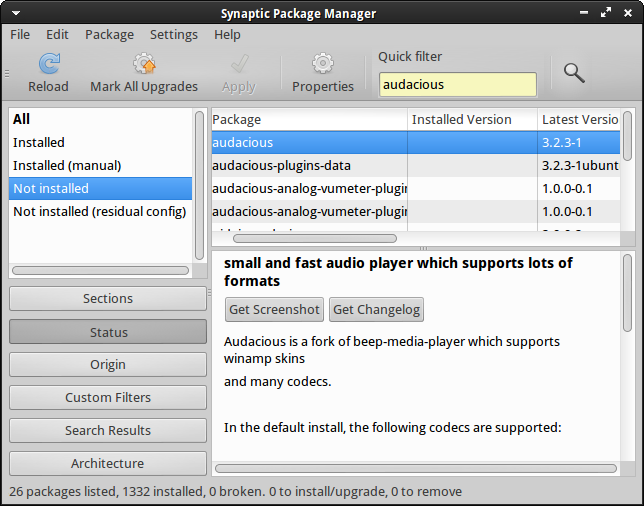Click the Sections button

pyautogui.click(x=108, y=299)
